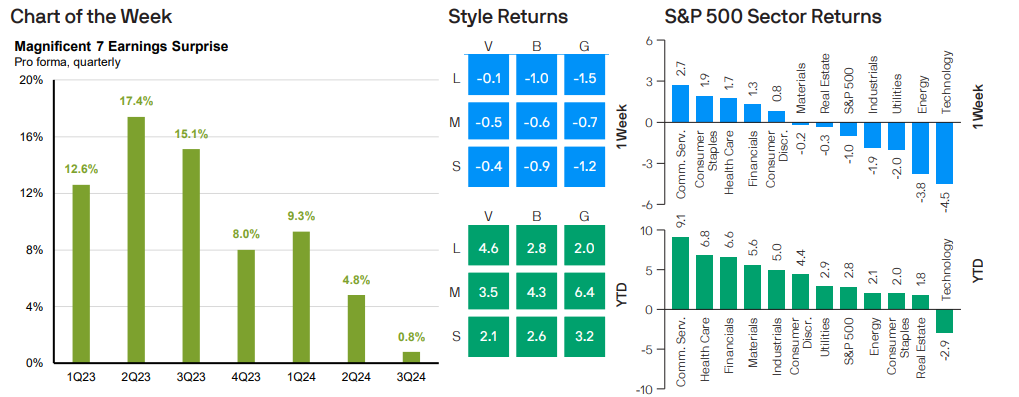Click the Technology -2.9 YTD bar
The width and height of the screenshot is (1019, 397).
click(x=944, y=322)
